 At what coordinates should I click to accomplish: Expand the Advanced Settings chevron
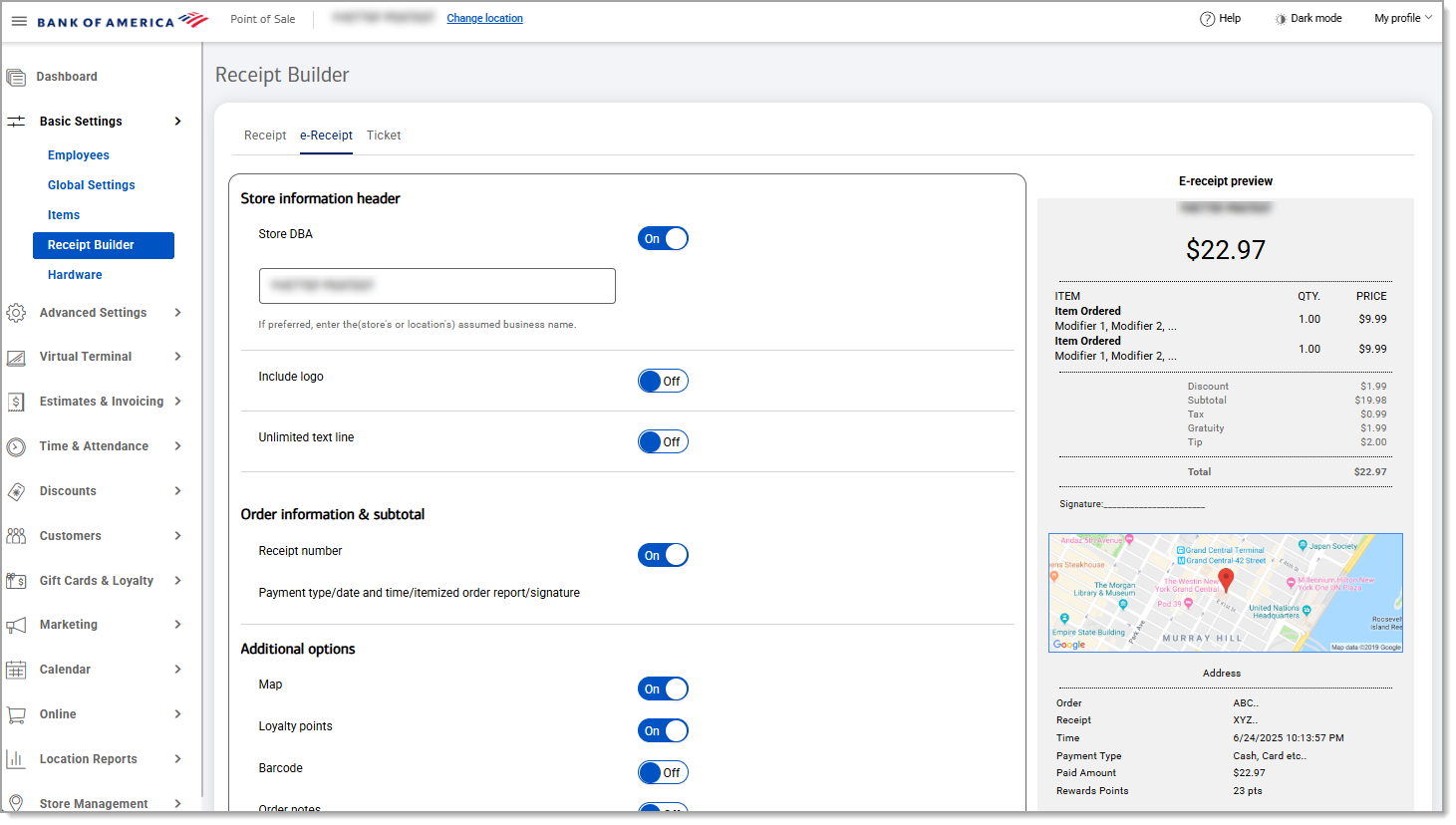tap(178, 313)
